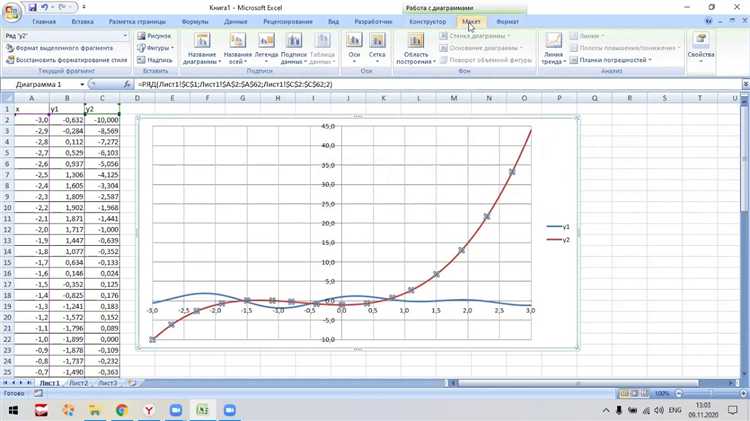Open Сетка gridlines menu
The image size is (750, 421).
(x=377, y=48)
